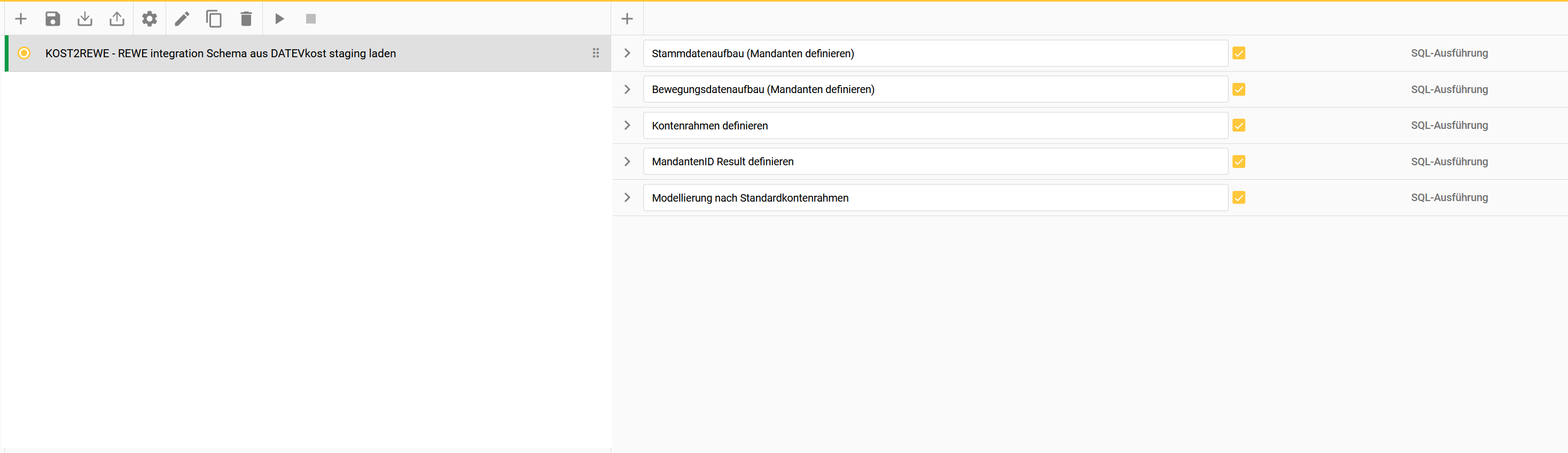Click the pencil edit icon

pyautogui.click(x=182, y=19)
